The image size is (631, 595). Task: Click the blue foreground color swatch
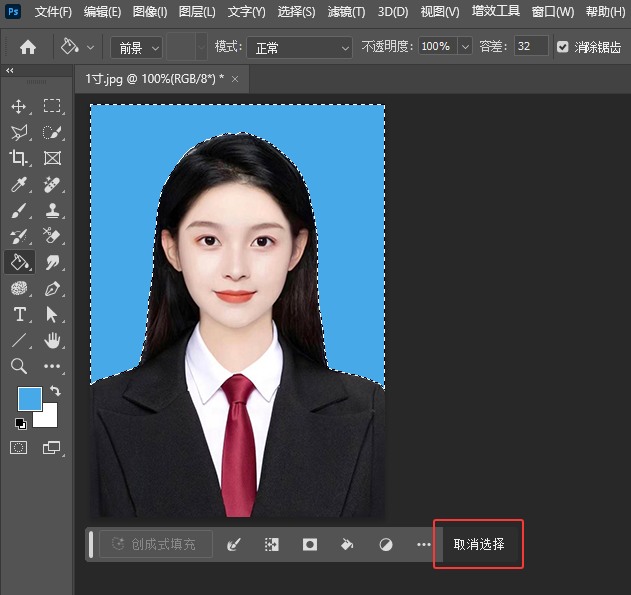(29, 399)
